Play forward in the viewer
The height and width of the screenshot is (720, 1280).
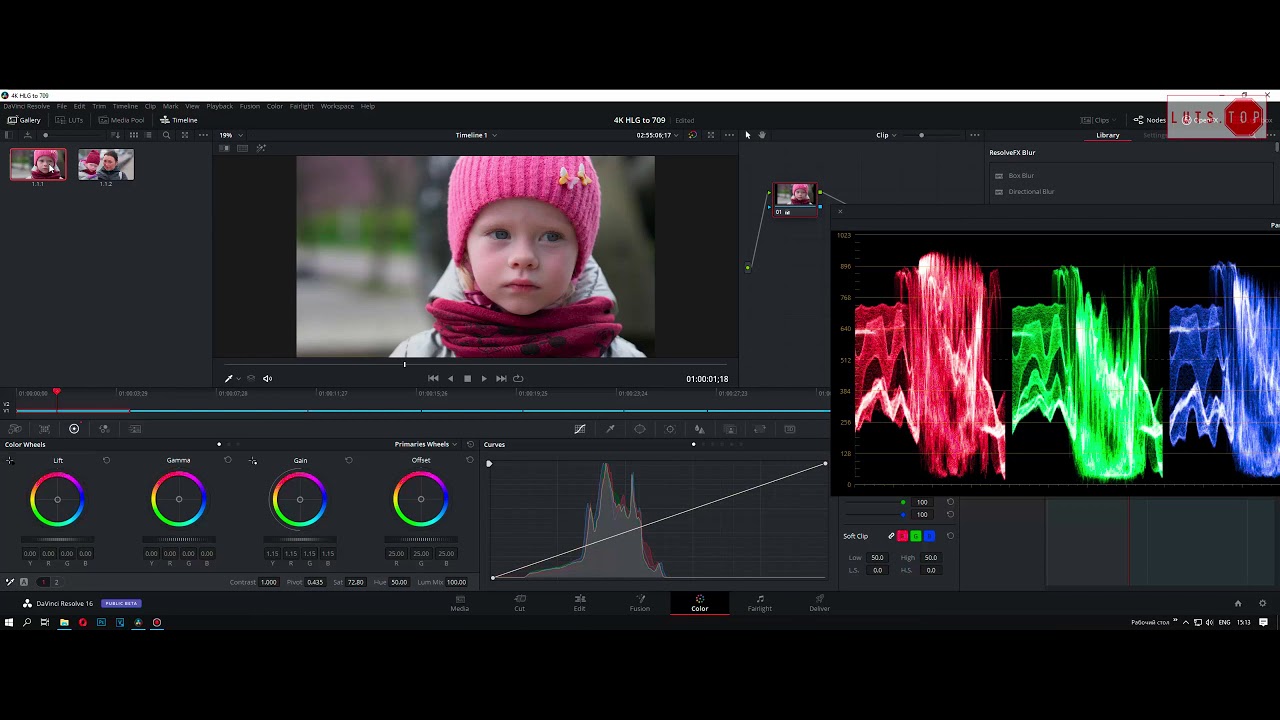(x=484, y=379)
